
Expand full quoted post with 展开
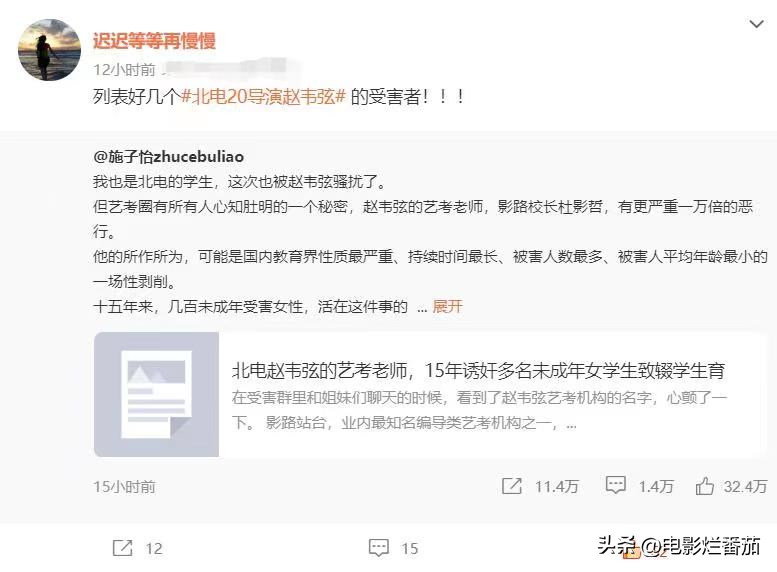pos(447,306)
